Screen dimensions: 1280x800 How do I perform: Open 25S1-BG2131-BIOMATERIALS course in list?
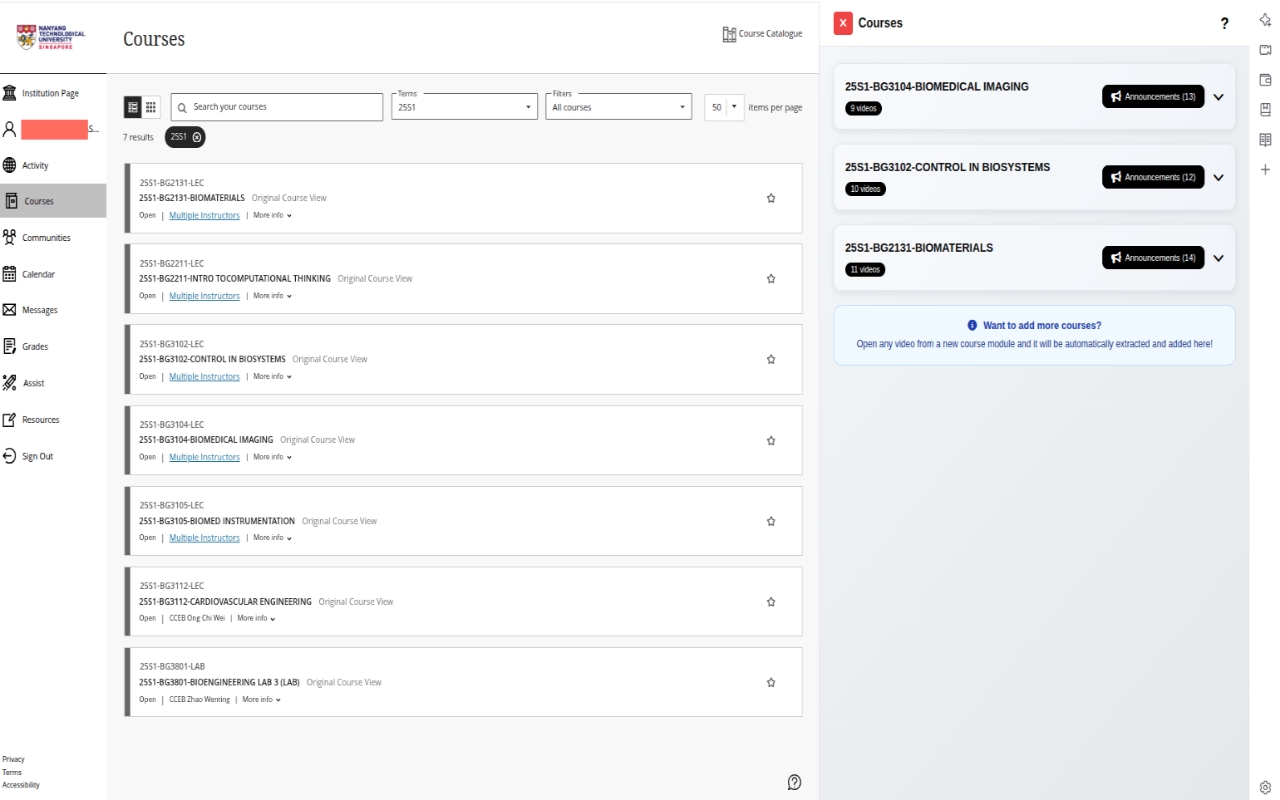pos(192,198)
